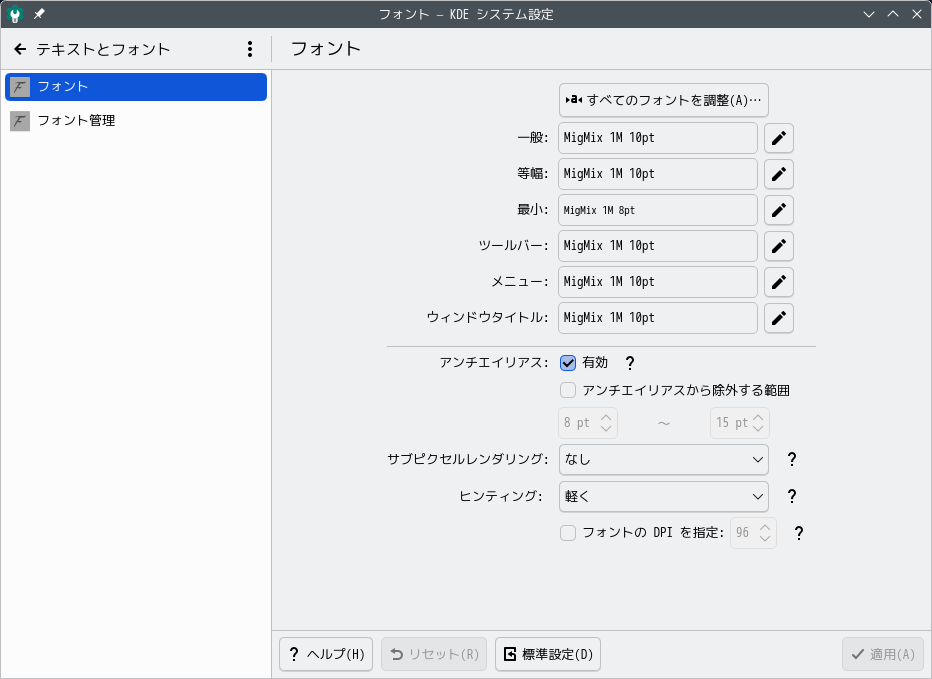Screen dimensions: 932x679
Task: Click the すべてのフォントを調整 button
Action: click(x=664, y=100)
